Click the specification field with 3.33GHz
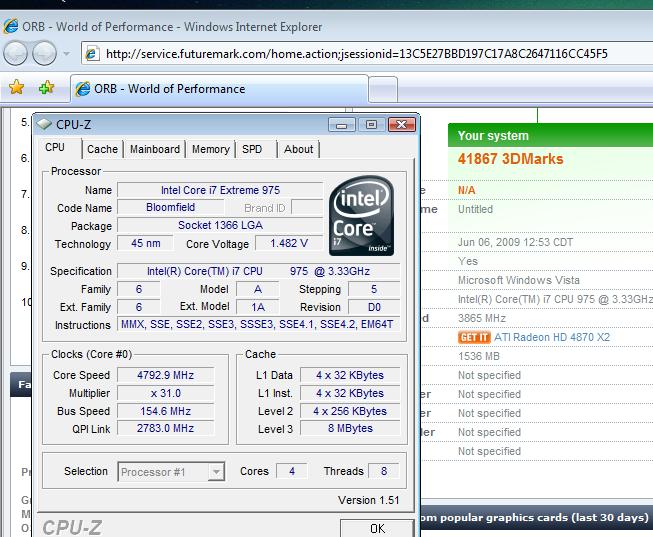The image size is (653, 537). pos(258,271)
